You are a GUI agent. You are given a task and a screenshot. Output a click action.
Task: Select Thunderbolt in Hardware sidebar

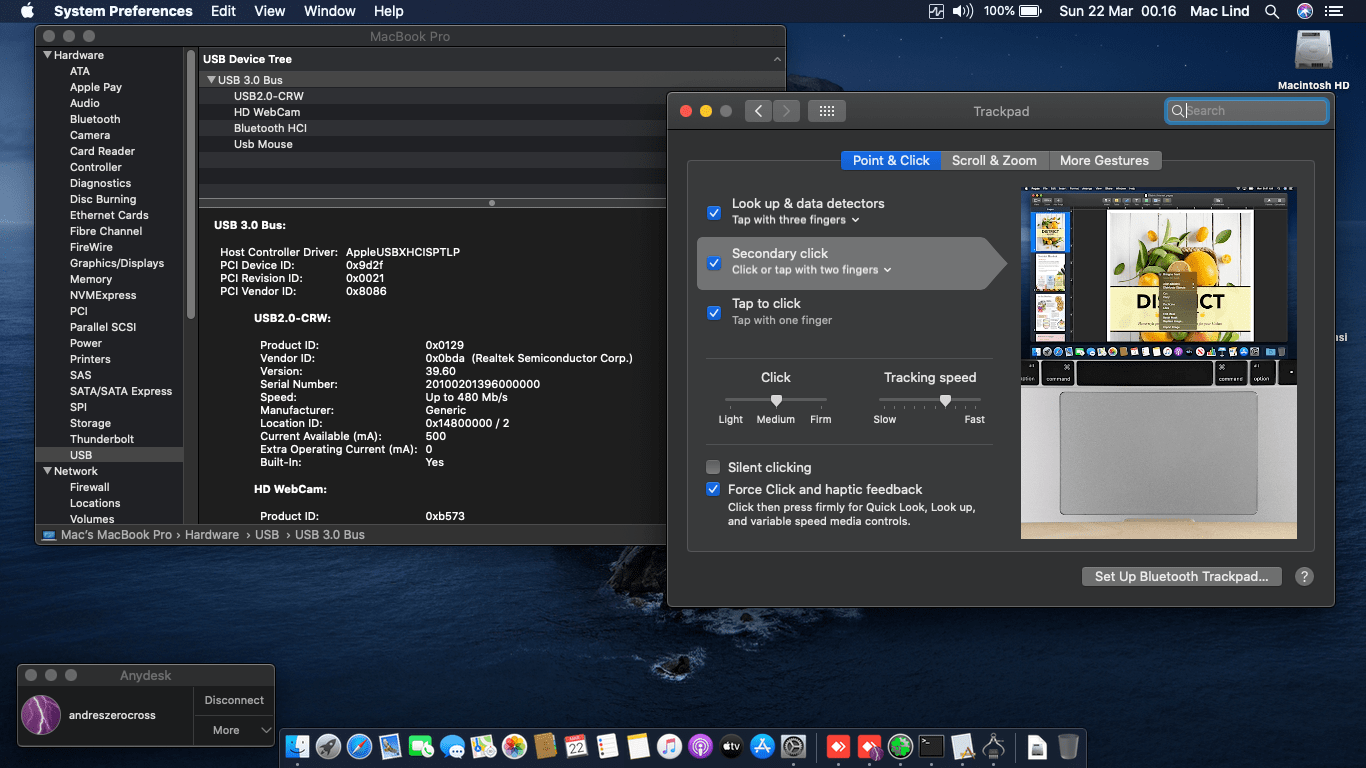click(x=102, y=439)
